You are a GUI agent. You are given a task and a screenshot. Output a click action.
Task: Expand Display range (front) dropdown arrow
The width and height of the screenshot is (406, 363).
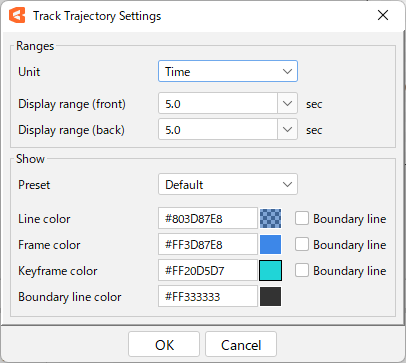click(x=287, y=104)
